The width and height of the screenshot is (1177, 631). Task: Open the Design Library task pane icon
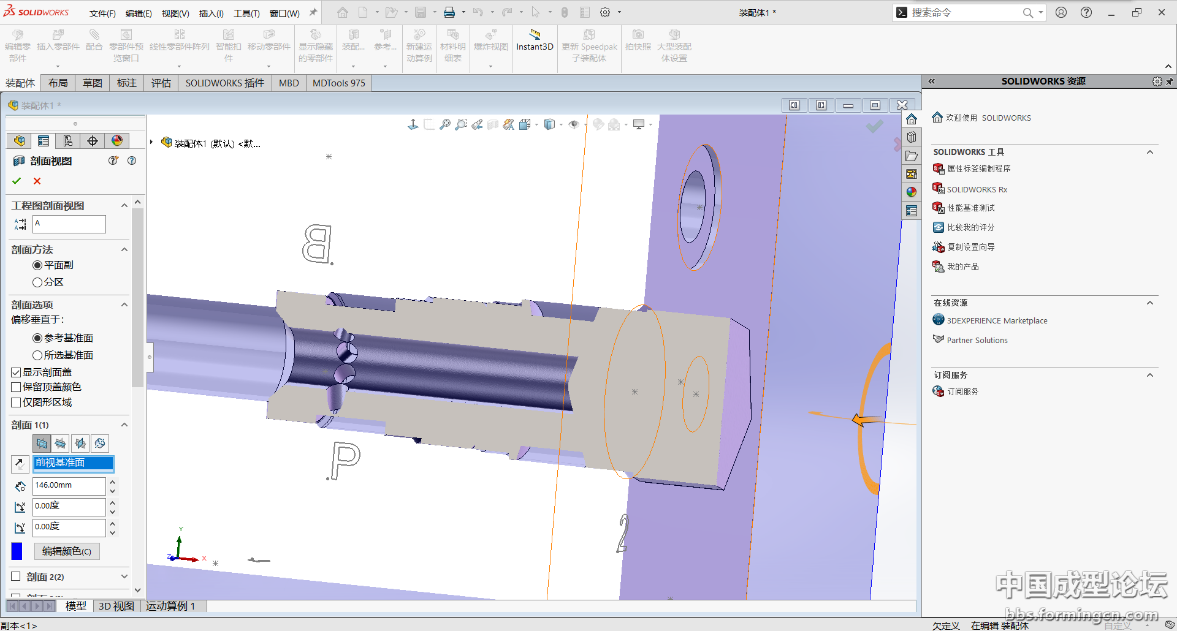click(x=911, y=137)
